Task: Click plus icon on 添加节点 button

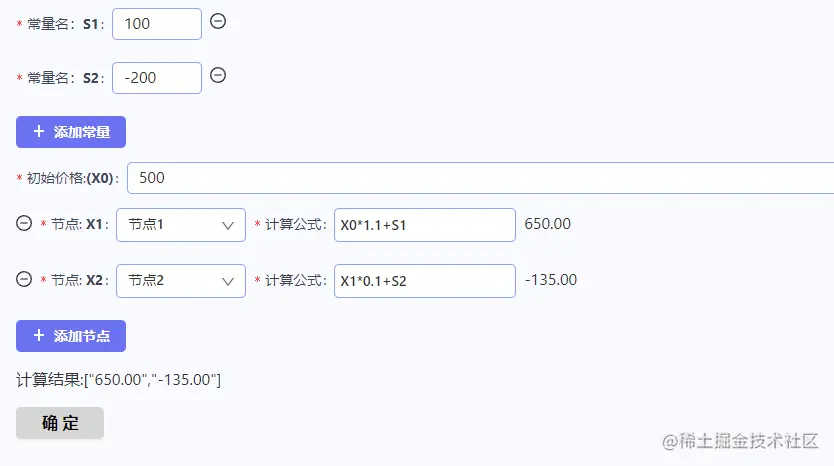Action: (39, 336)
